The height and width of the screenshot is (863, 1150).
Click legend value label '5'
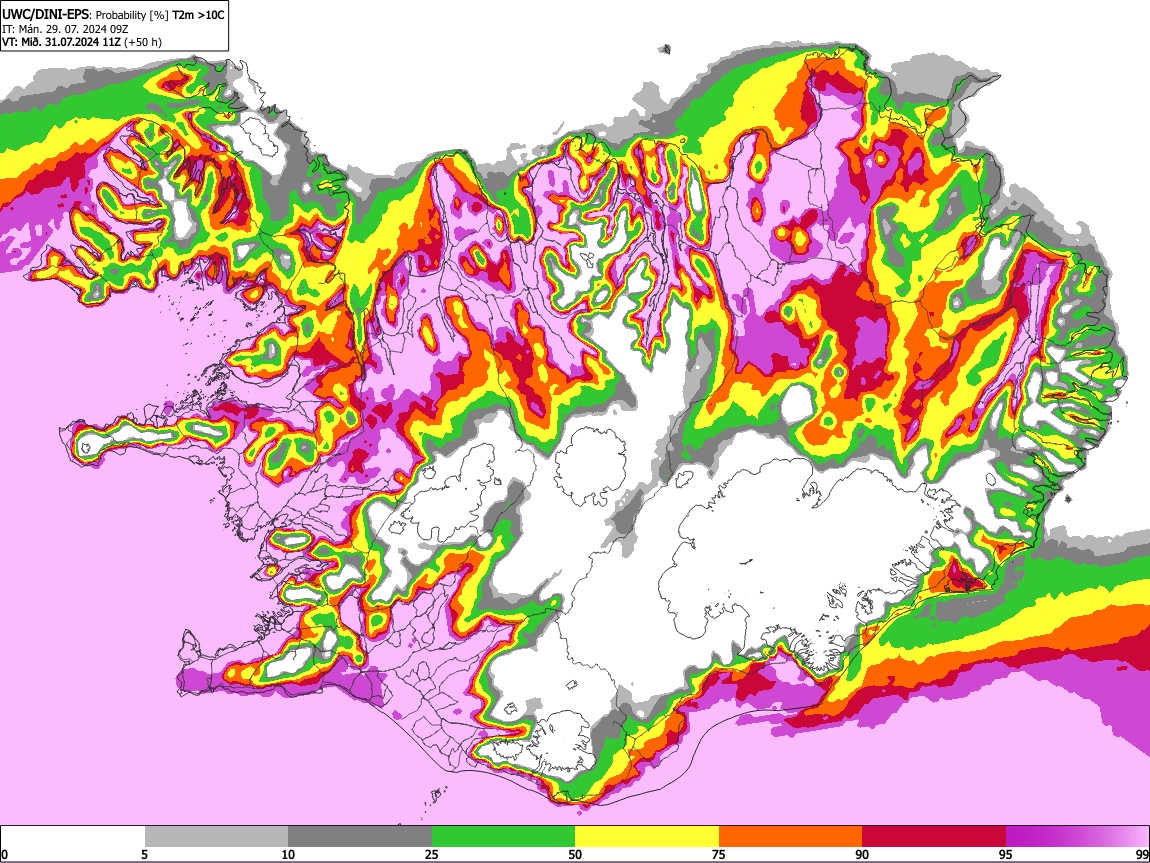144,854
